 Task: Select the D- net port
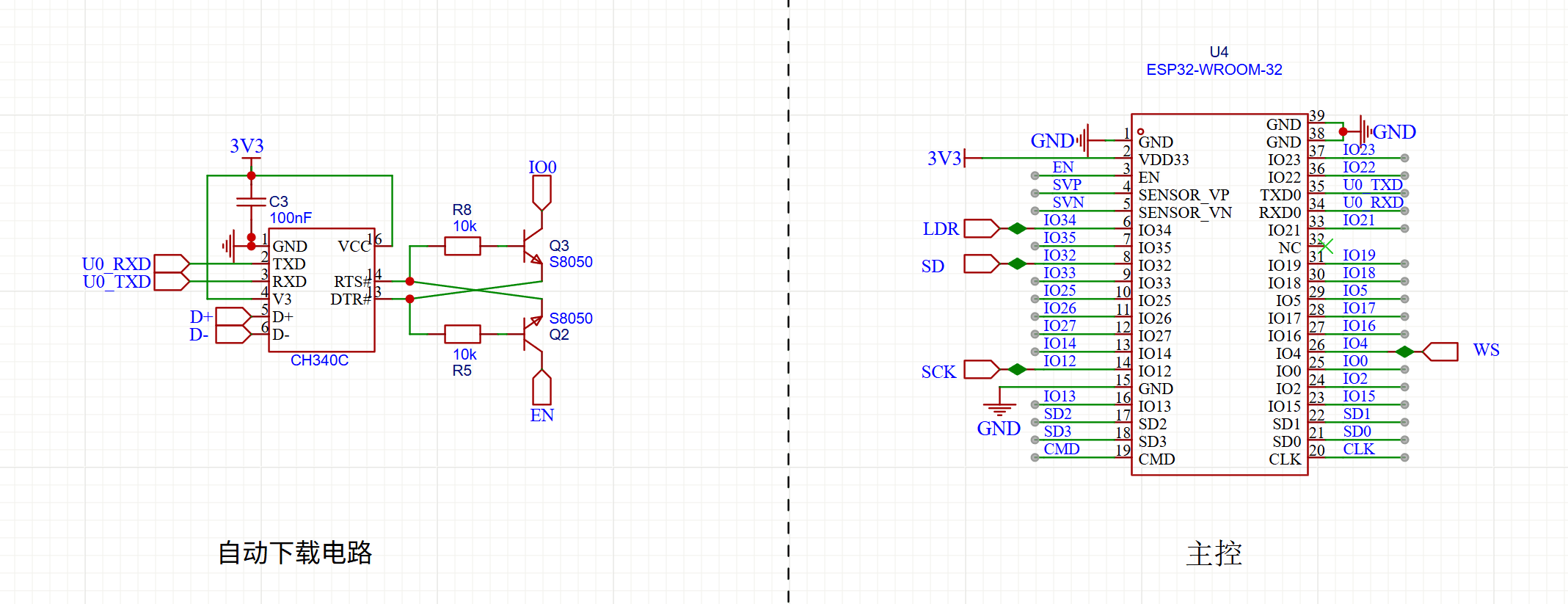(233, 334)
